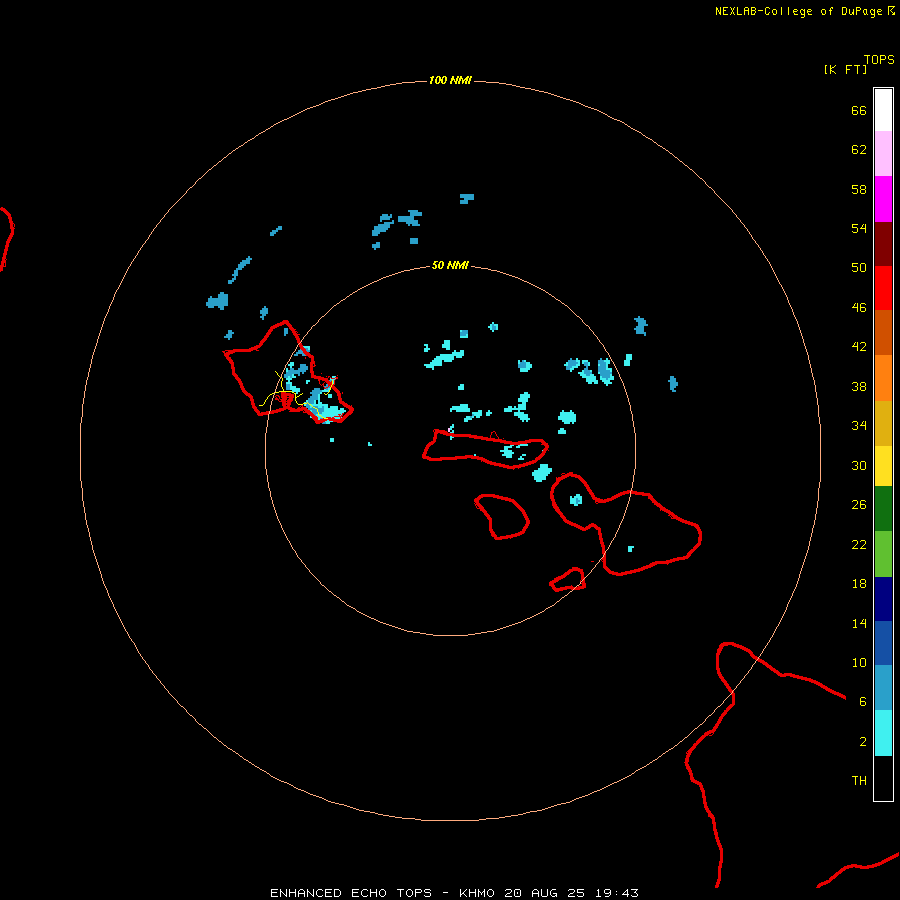This screenshot has width=900, height=900.
Task: Click the dark orange 46 kft legend swatch
Action: [x=883, y=332]
